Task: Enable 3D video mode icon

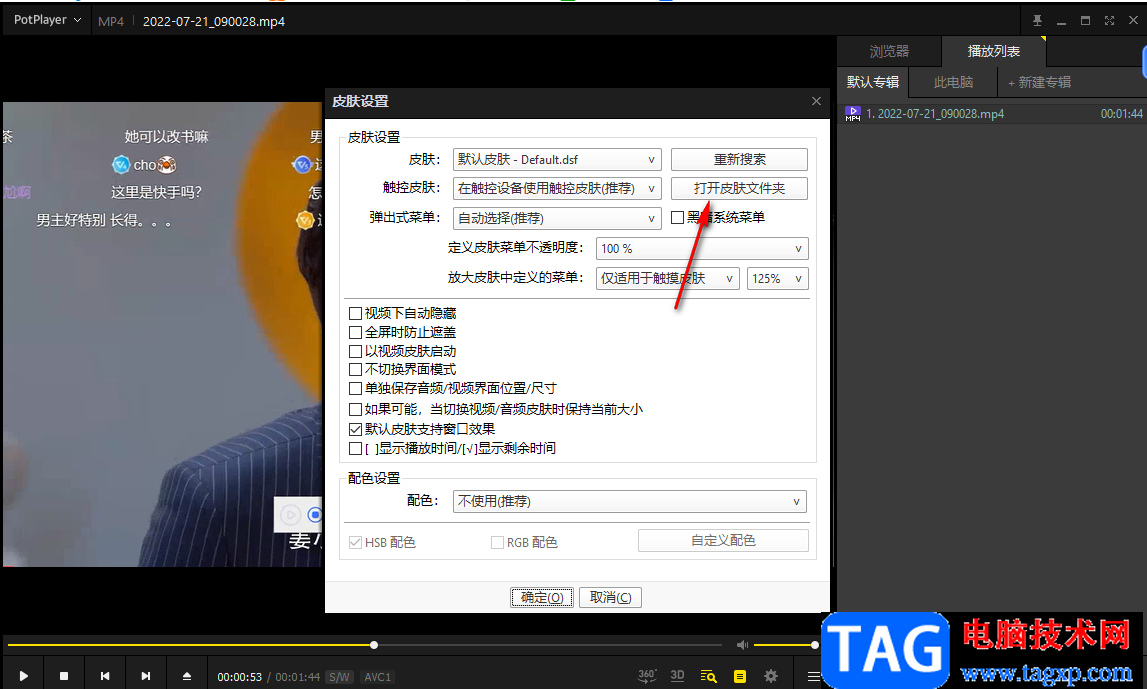Action: (677, 676)
